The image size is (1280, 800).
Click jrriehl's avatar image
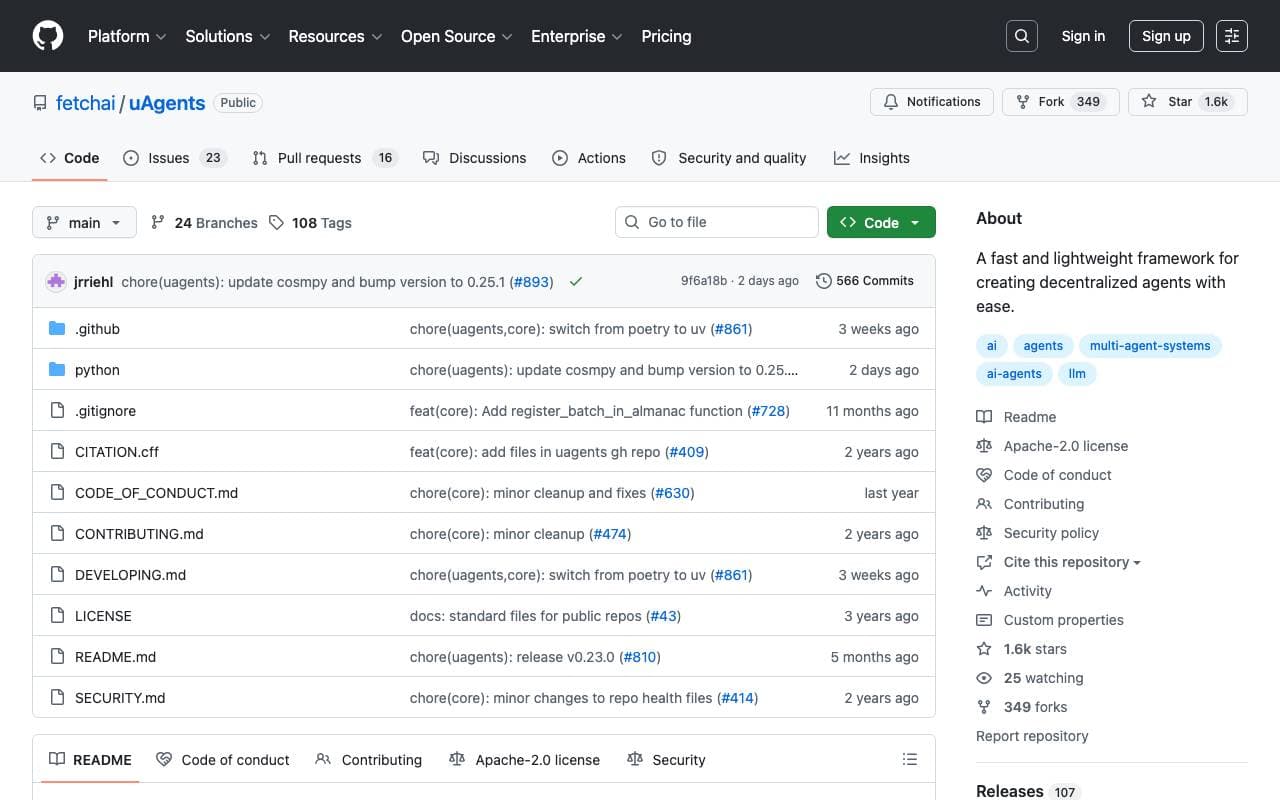point(56,282)
